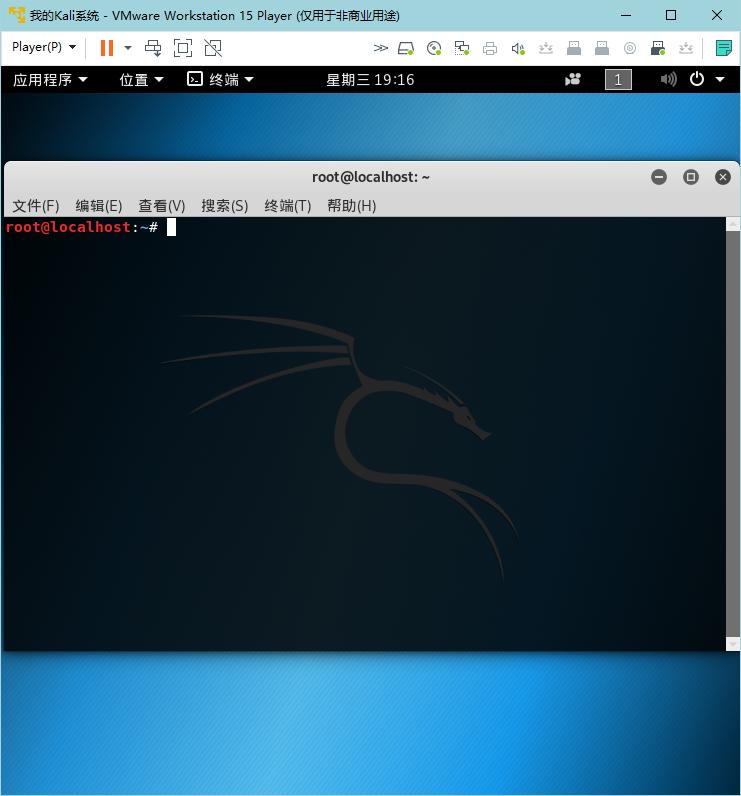Screen dimensions: 741x796
Task: Maximize the VMware Player window
Action: click(x=671, y=15)
